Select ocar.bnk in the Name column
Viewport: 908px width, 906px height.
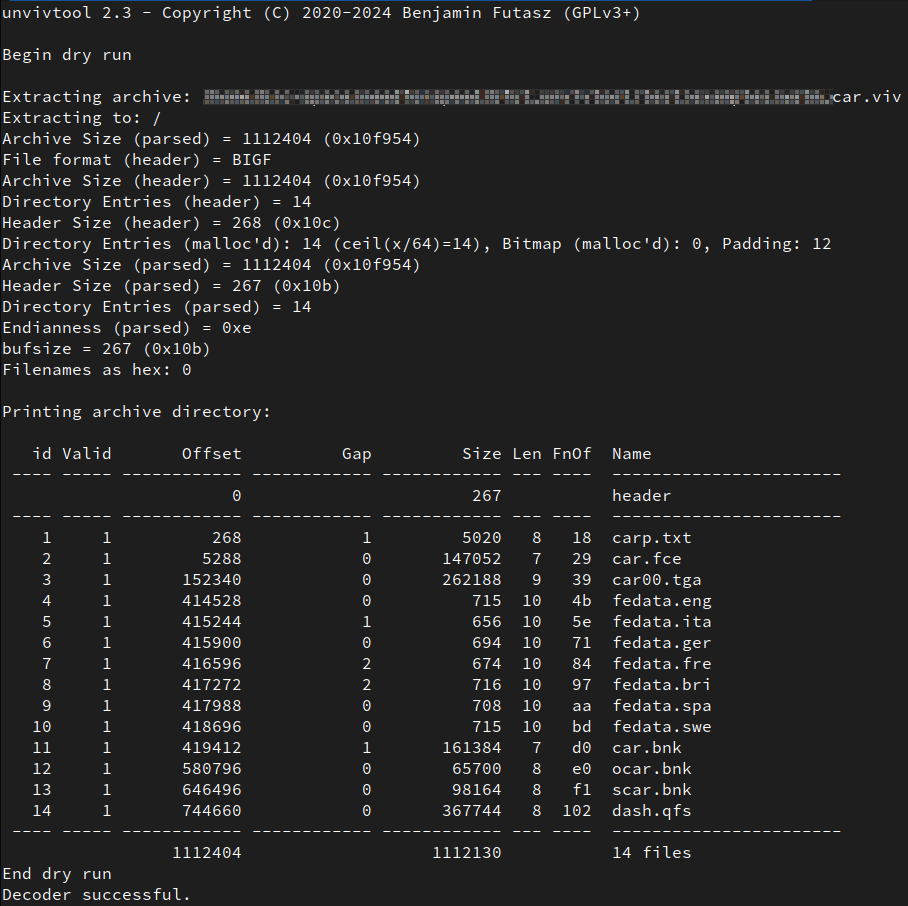click(x=651, y=769)
